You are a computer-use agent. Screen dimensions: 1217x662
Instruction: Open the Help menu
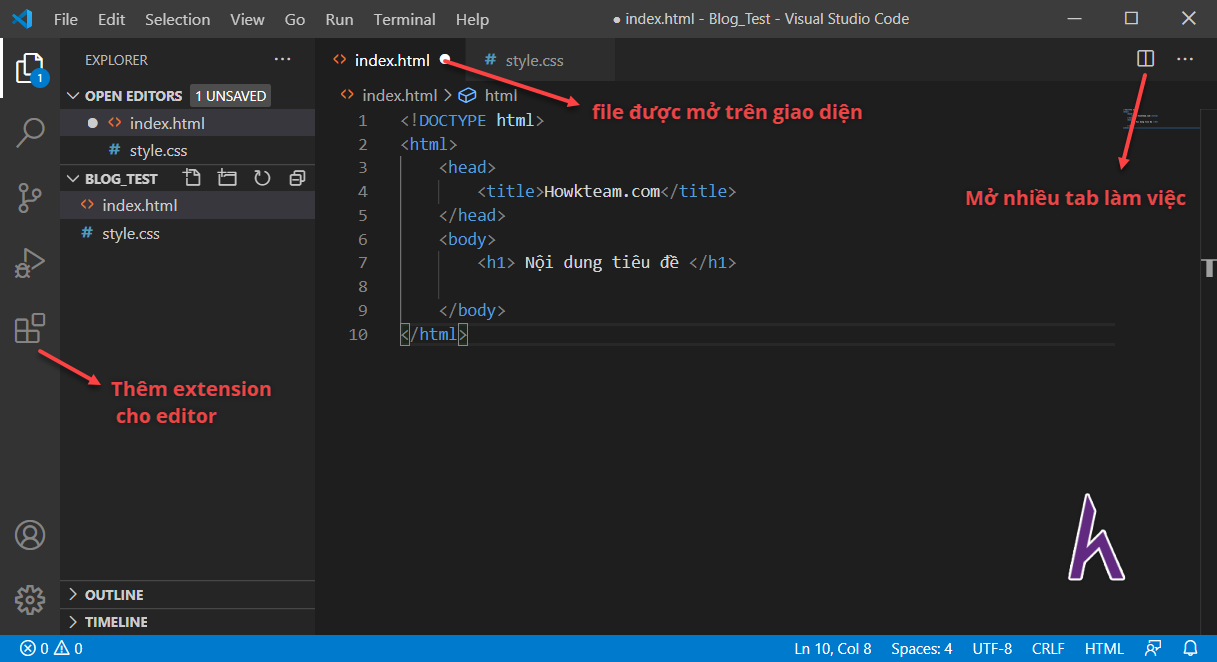[x=472, y=19]
